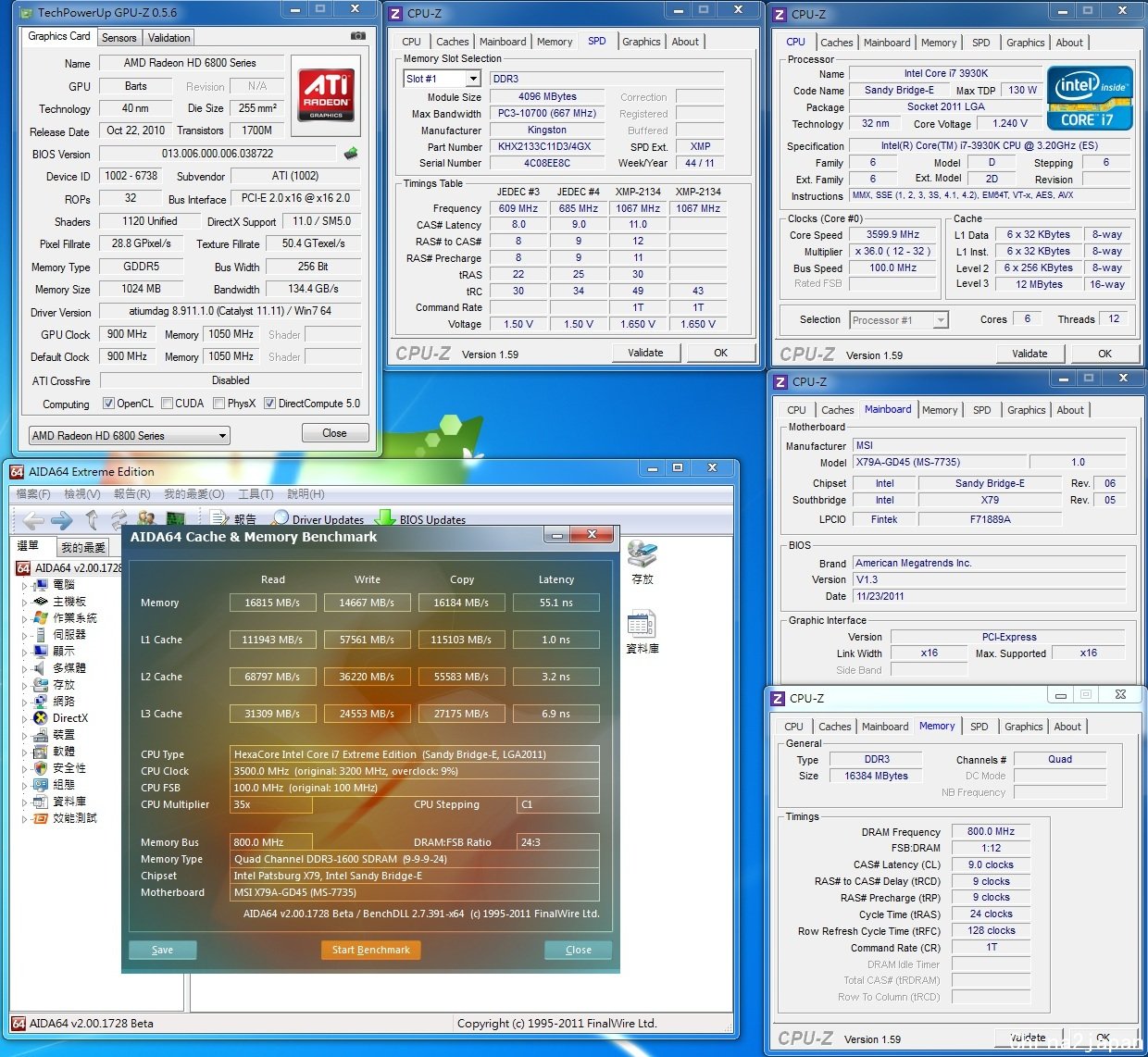Click the mainboard model X79A-GD45 (MS-7735) in CPU-Z
This screenshot has height=1057, width=1148.
point(938,462)
